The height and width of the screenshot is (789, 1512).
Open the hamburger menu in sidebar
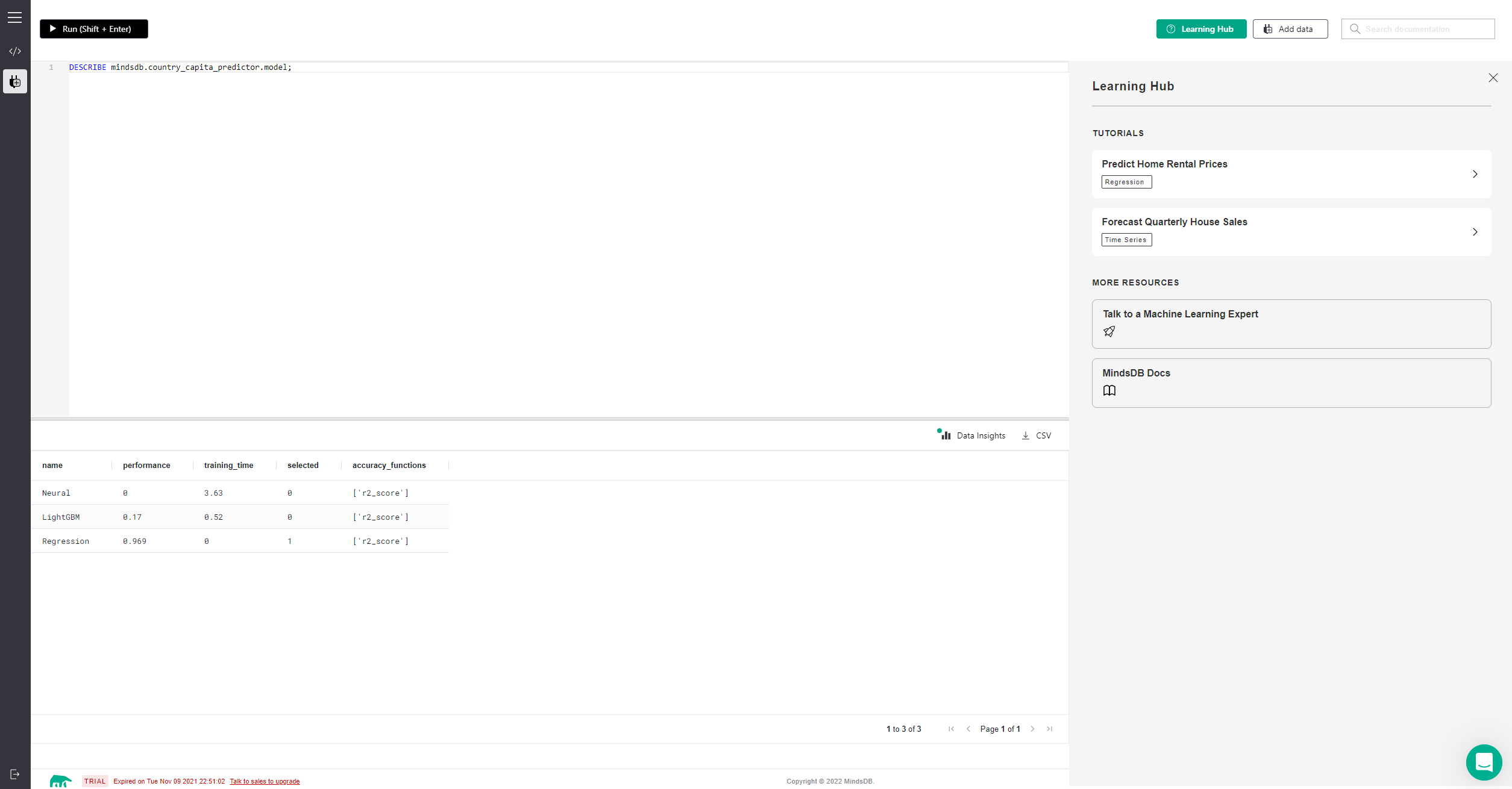[x=15, y=17]
